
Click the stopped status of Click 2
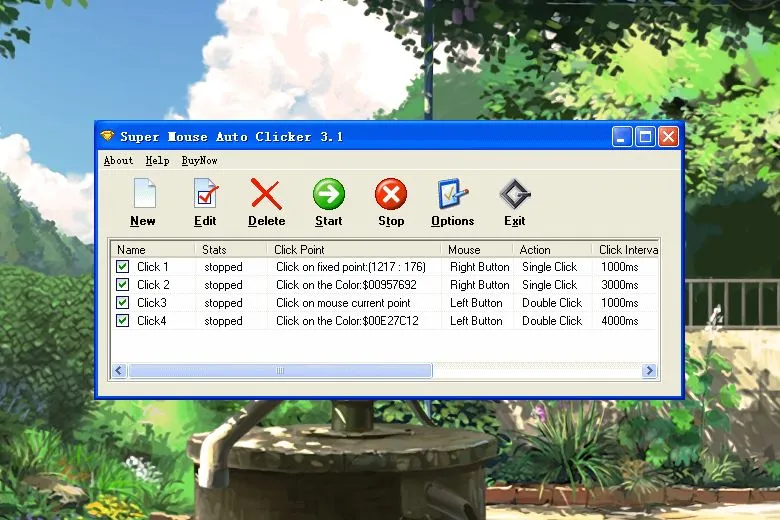tap(223, 285)
